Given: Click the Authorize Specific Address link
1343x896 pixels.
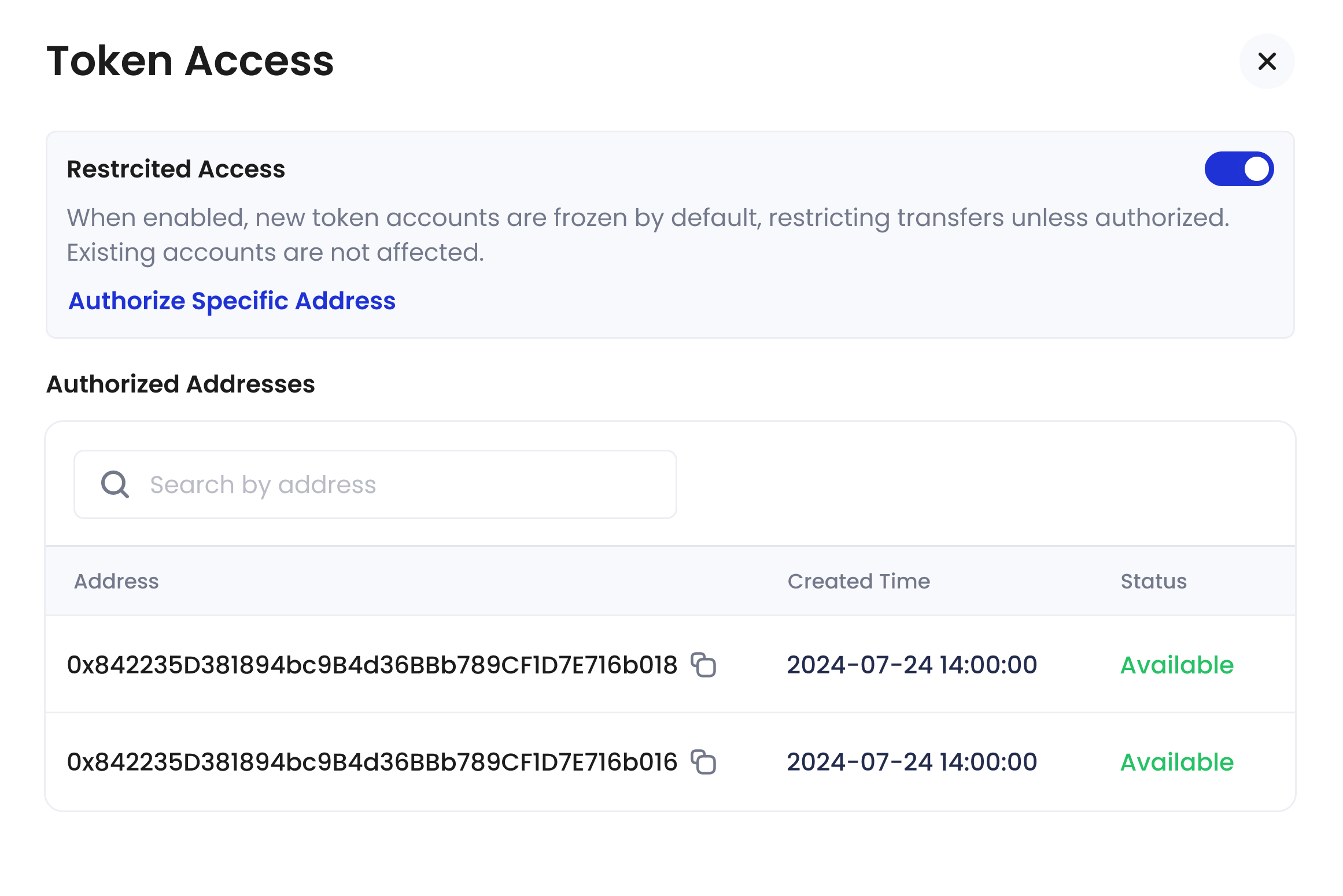Looking at the screenshot, I should coord(231,301).
